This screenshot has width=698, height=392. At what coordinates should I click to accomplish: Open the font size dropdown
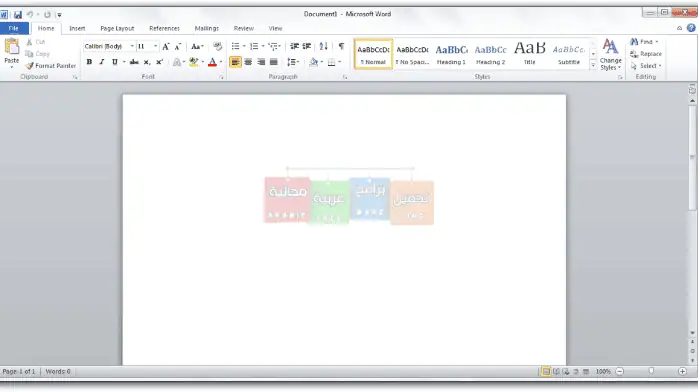click(x=155, y=46)
